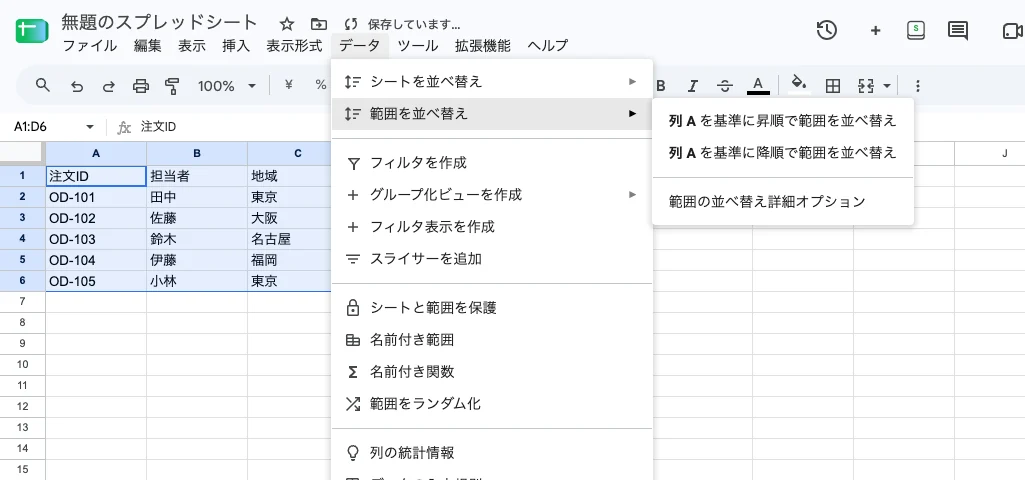Star the spreadsheet with the star icon
The width and height of the screenshot is (1025, 480).
coord(286,24)
